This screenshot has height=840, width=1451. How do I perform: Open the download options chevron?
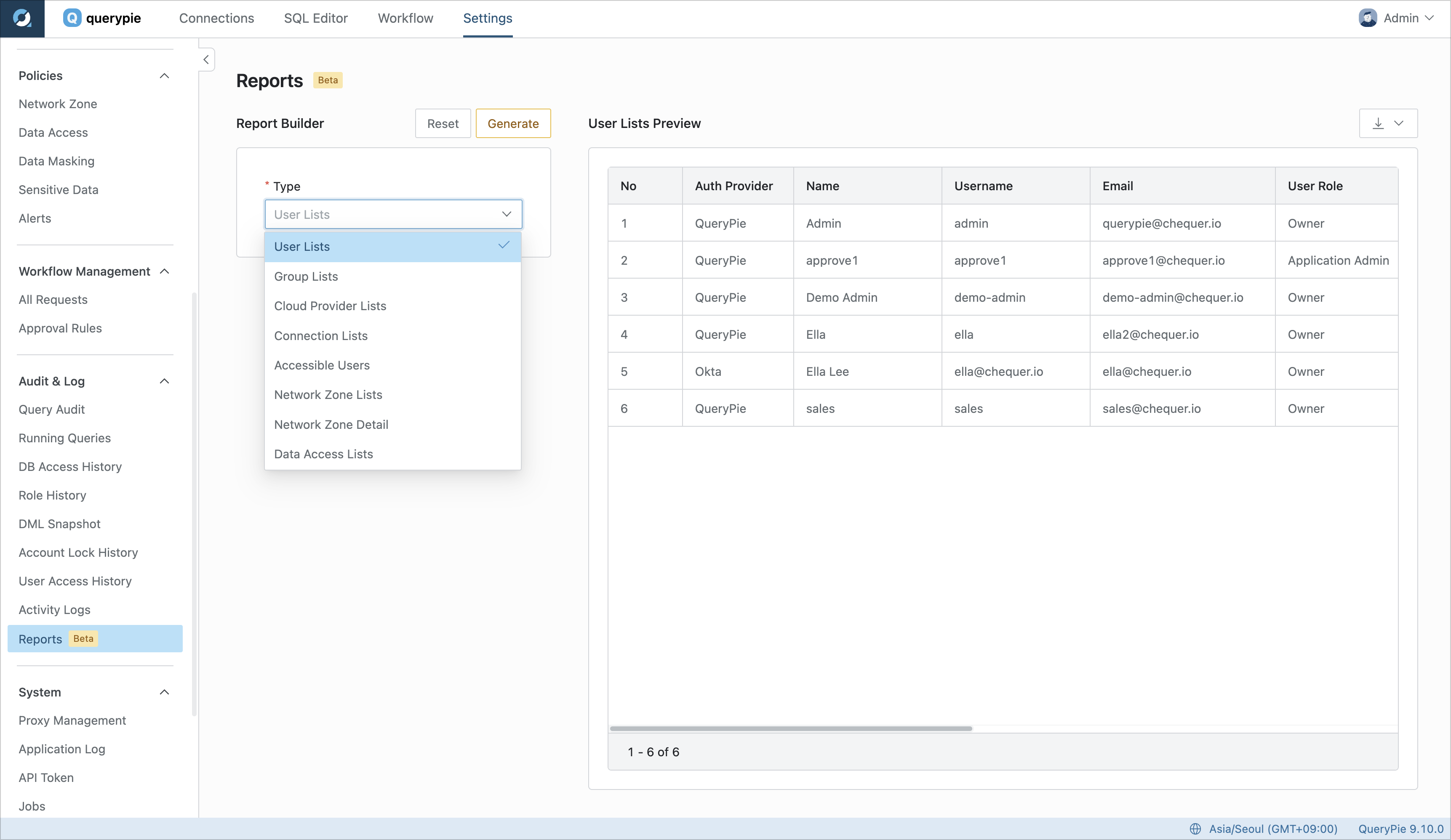click(1399, 123)
